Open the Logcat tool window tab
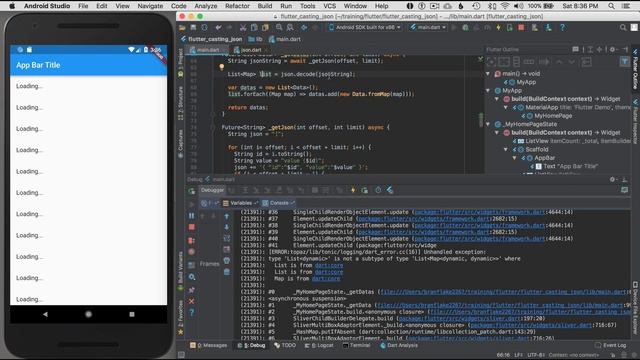Screen dimensions: 640x360 [x=320, y=345]
